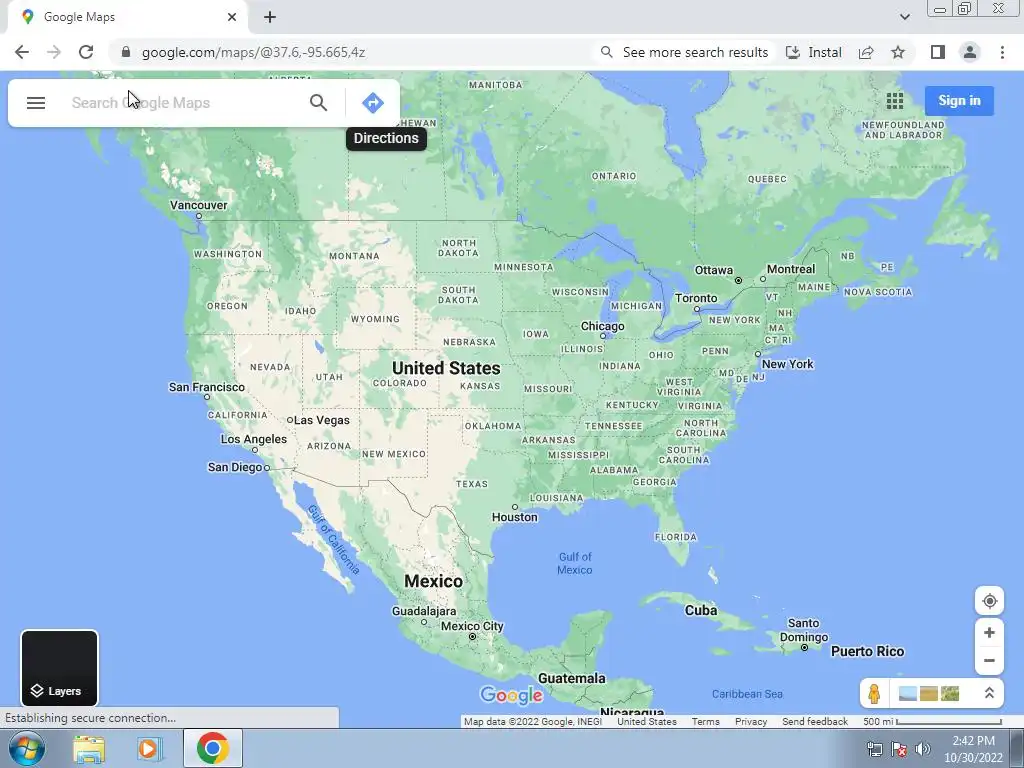Launch Windows Media Player from taskbar
The width and height of the screenshot is (1024, 768).
(x=149, y=748)
